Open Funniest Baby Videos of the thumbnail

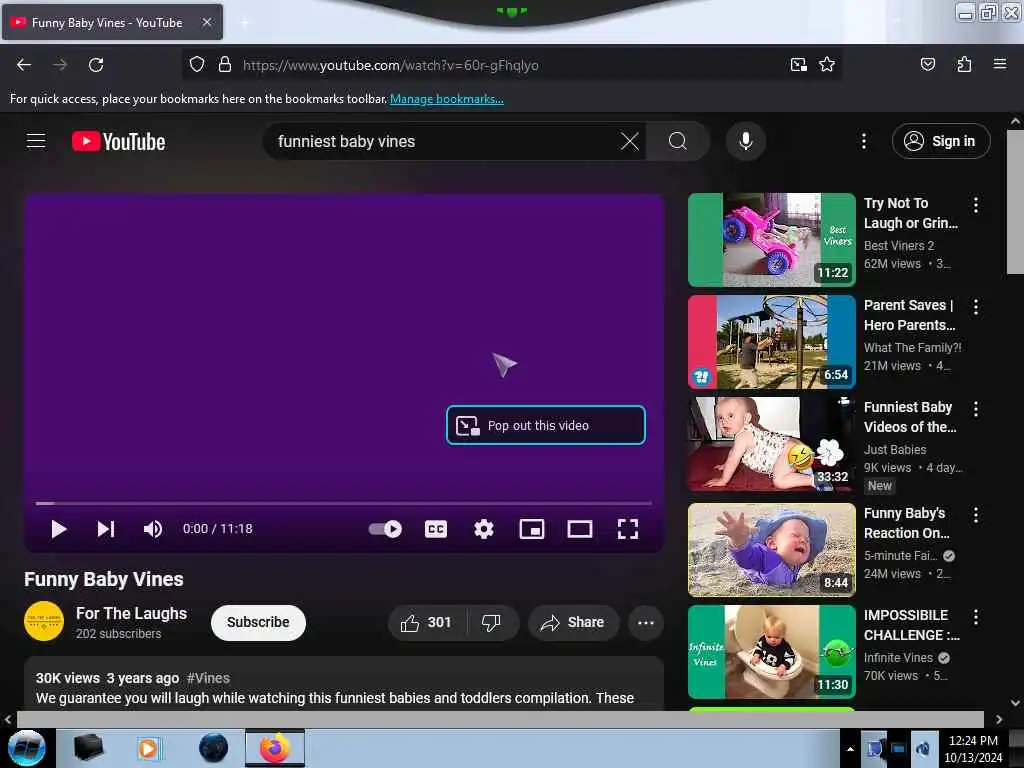pyautogui.click(x=772, y=443)
